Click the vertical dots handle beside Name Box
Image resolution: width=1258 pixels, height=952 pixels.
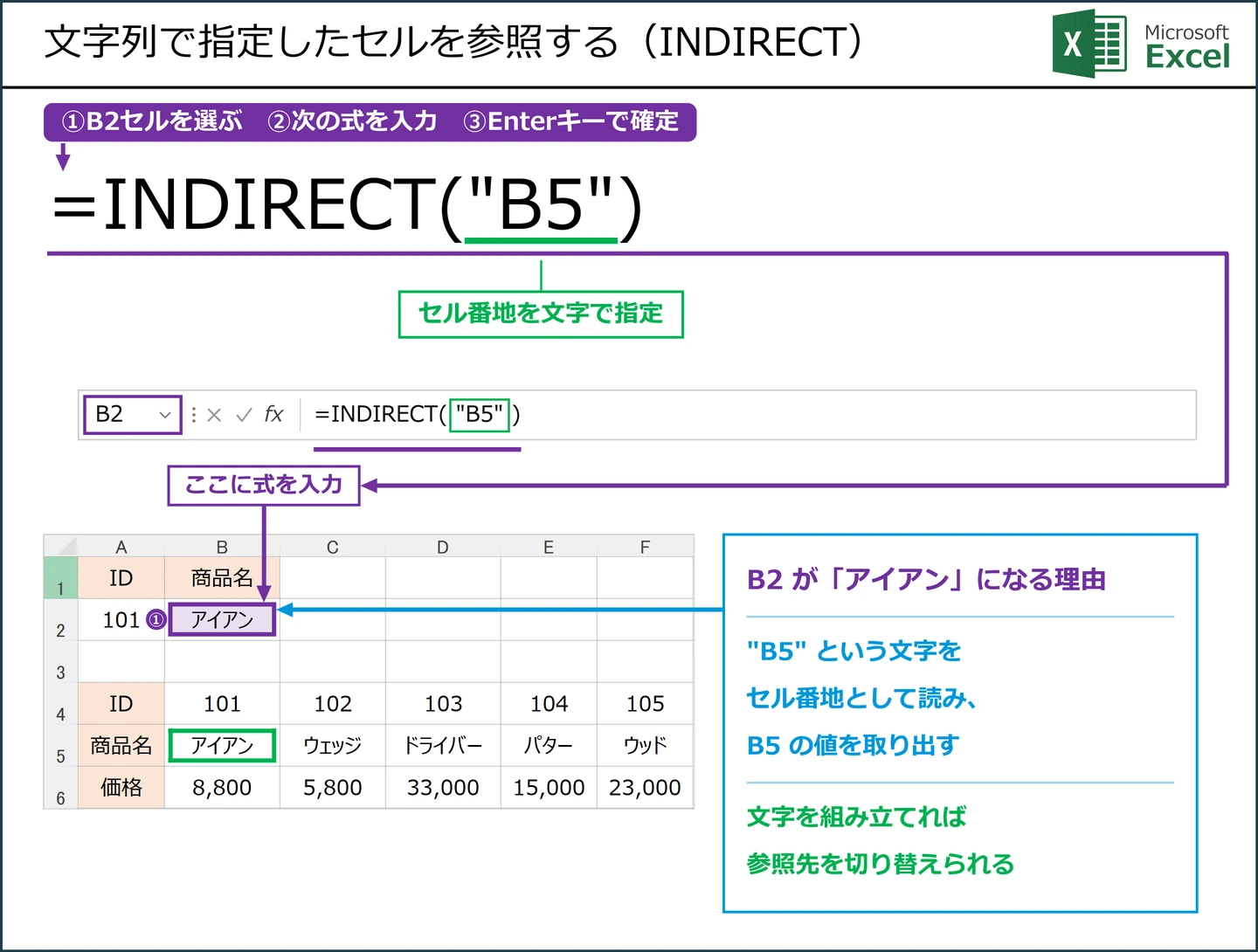pos(194,415)
